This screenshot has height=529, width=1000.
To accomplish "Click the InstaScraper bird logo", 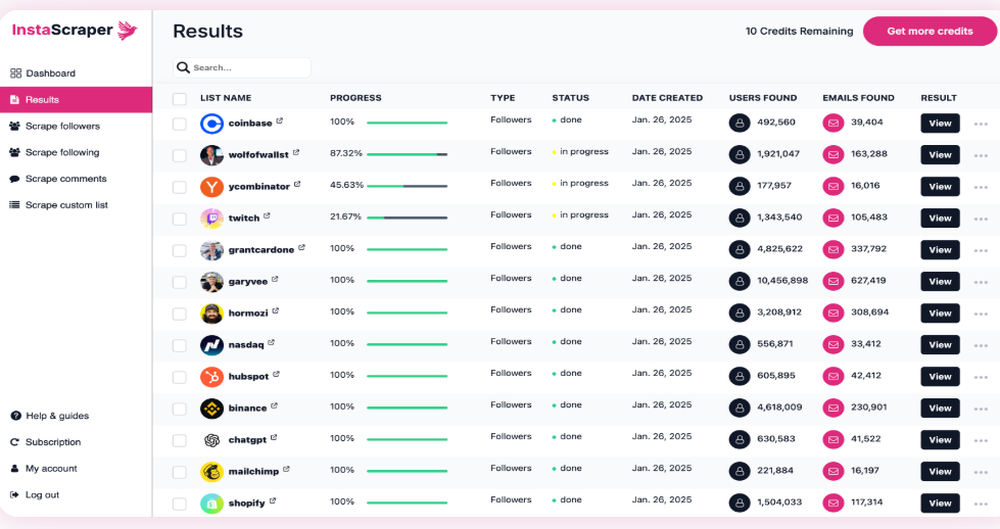I will [128, 30].
